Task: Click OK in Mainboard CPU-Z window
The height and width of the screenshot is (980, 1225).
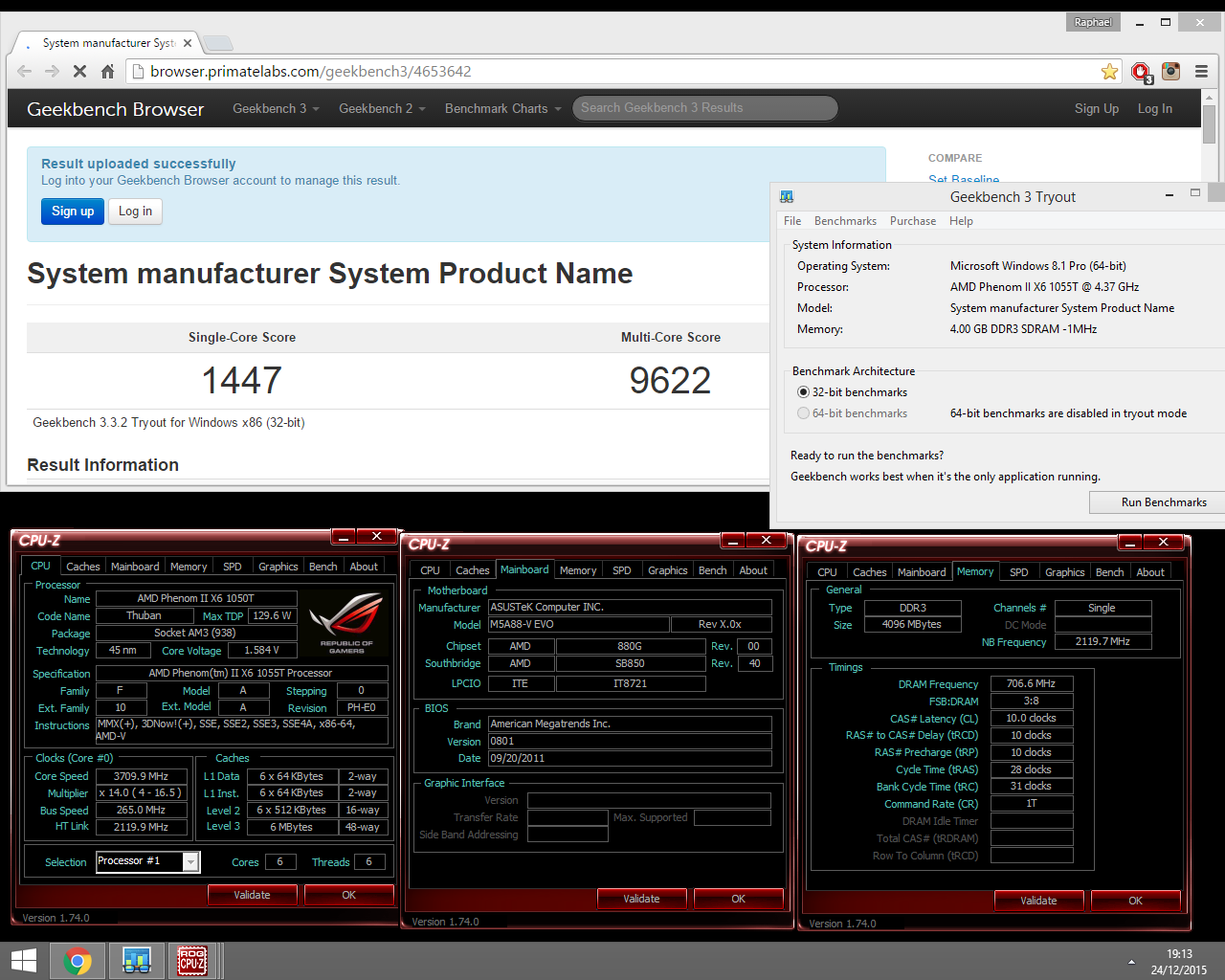Action: click(738, 899)
